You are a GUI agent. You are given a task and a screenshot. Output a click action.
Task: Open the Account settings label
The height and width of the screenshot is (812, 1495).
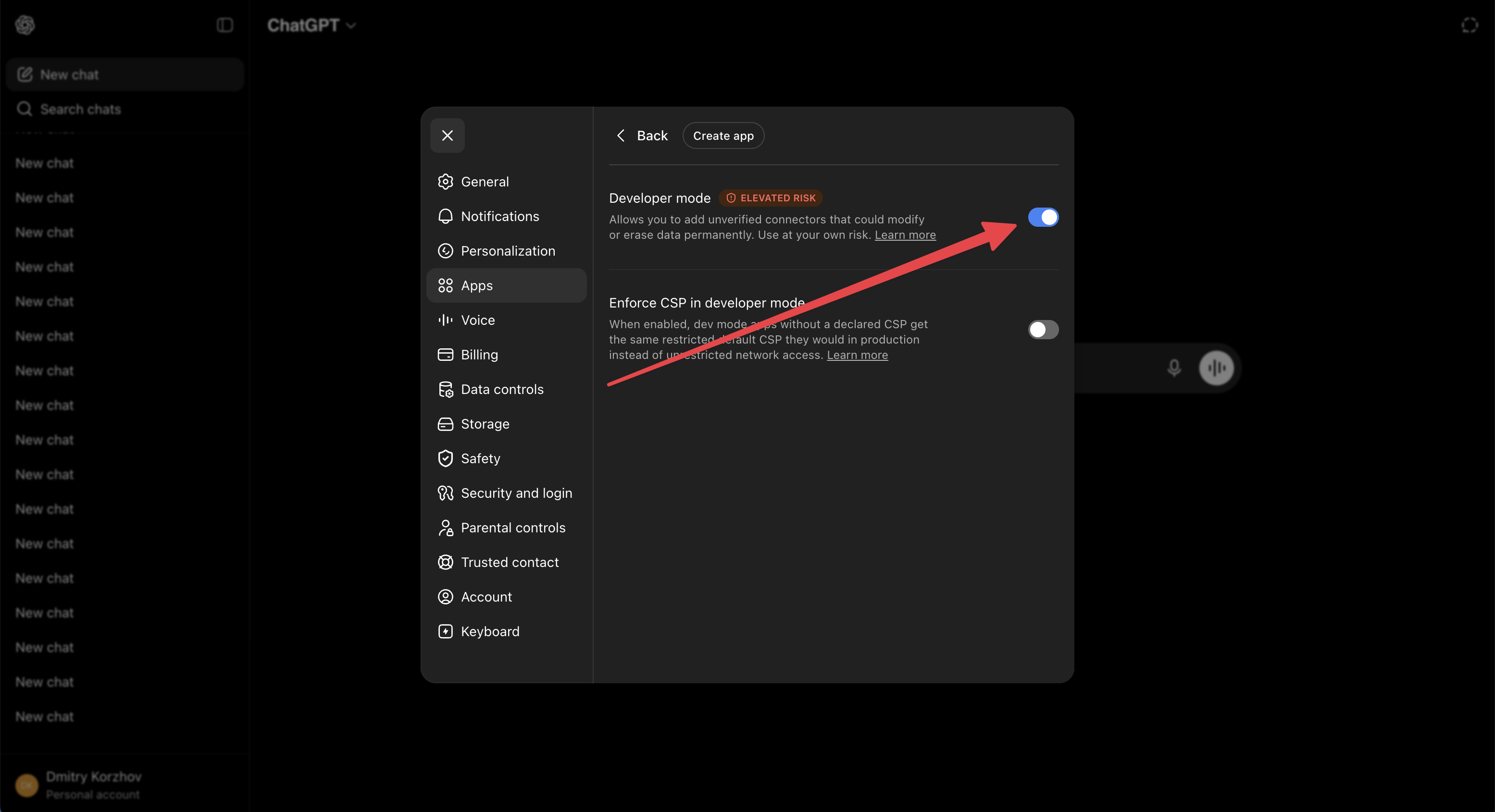[486, 597]
